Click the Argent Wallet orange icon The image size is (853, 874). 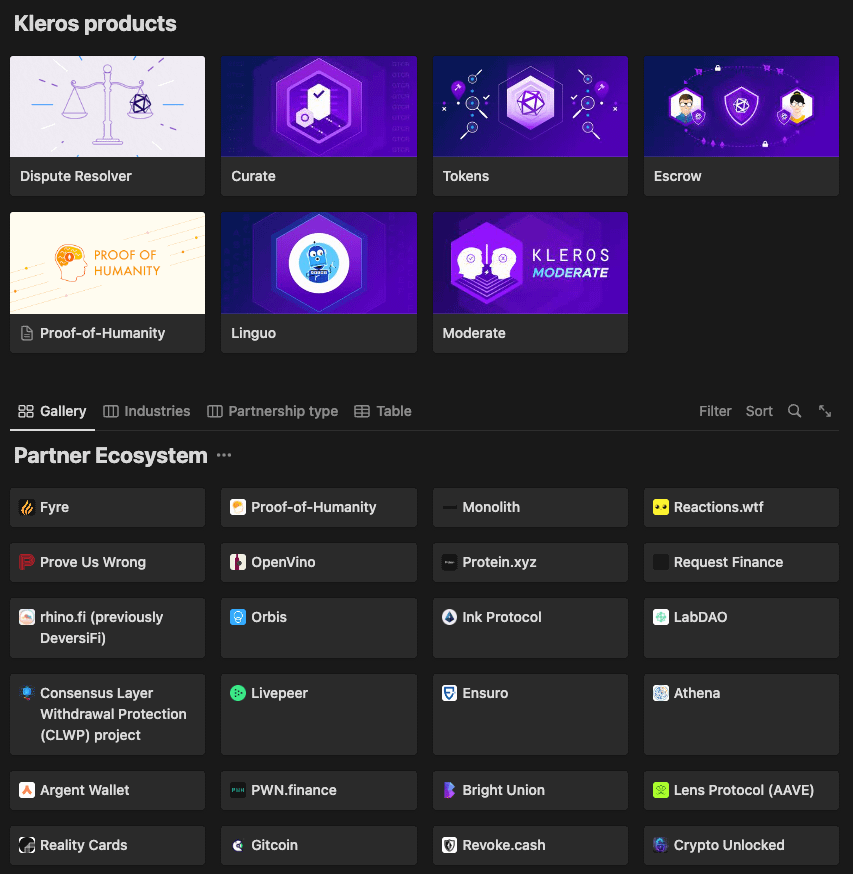pyautogui.click(x=27, y=790)
